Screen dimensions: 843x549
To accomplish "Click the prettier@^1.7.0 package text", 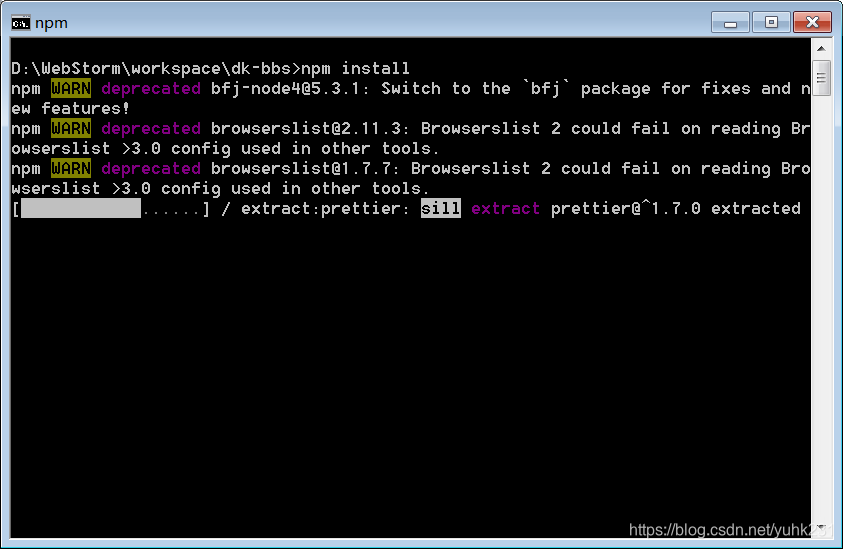I will pos(626,209).
